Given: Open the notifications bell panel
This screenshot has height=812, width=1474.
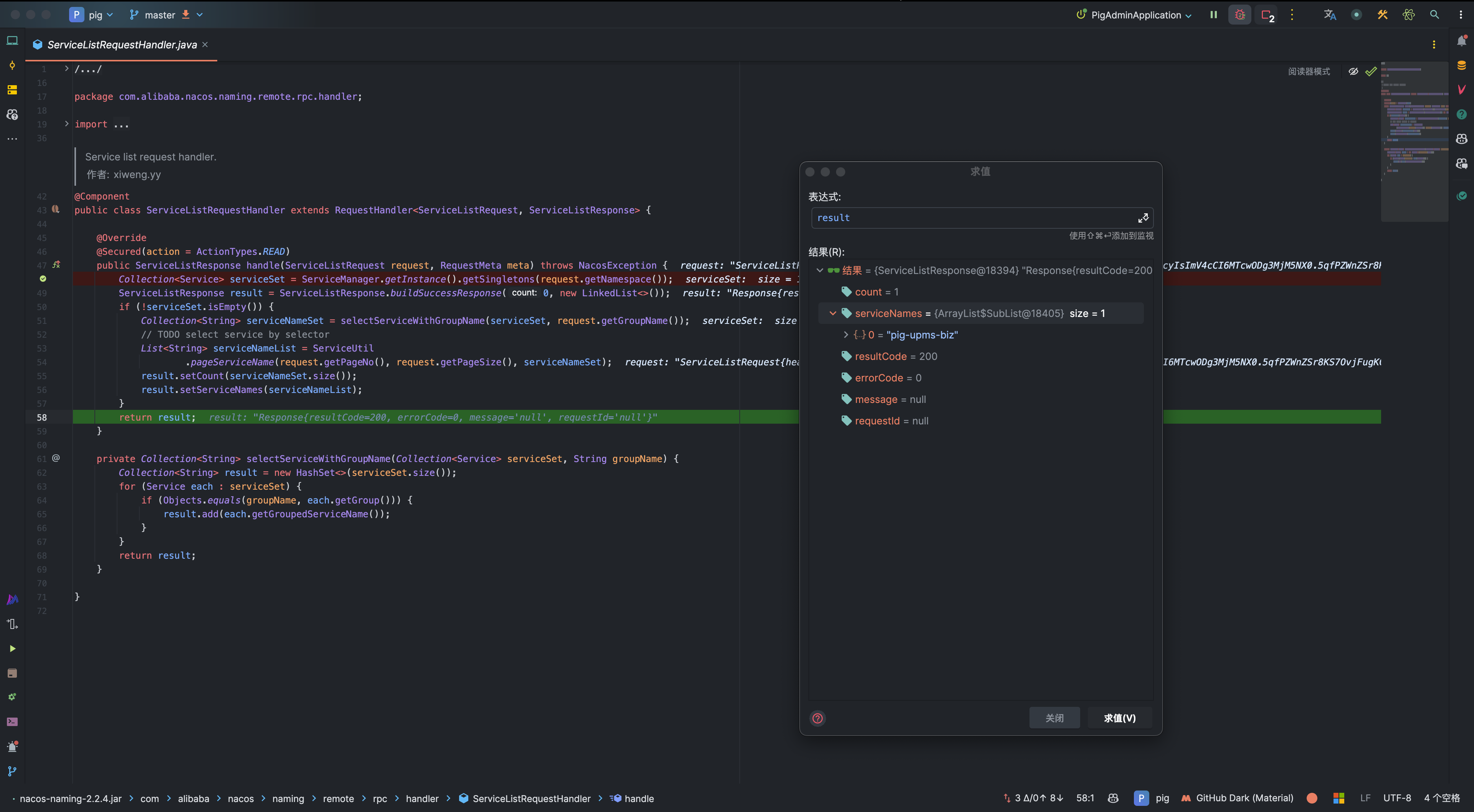Looking at the screenshot, I should click(1461, 41).
